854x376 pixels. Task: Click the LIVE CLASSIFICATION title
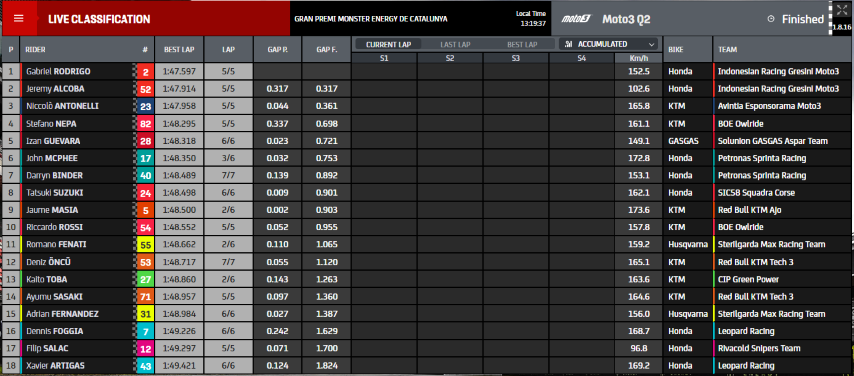99,19
